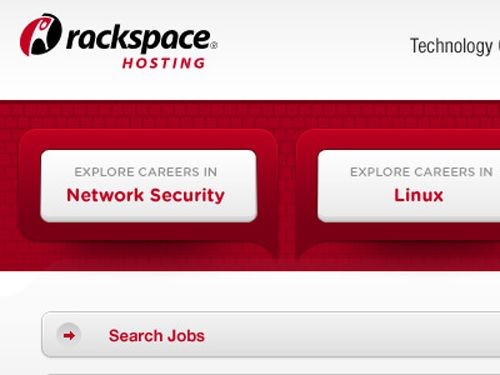Click the registered trademark symbol after rackspace
Viewport: 500px width, 375px height.
[x=214, y=45]
